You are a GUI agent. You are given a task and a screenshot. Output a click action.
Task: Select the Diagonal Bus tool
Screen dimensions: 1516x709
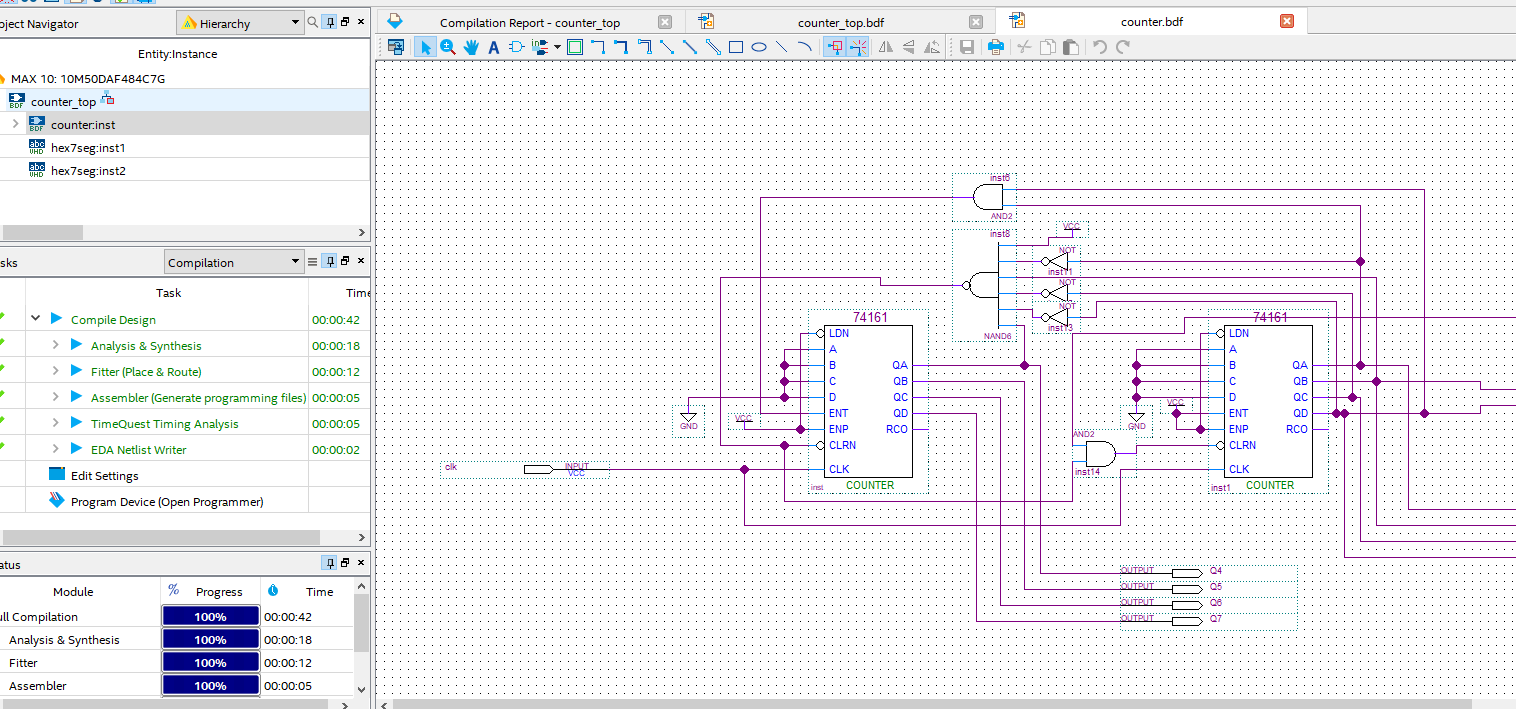pyautogui.click(x=690, y=47)
